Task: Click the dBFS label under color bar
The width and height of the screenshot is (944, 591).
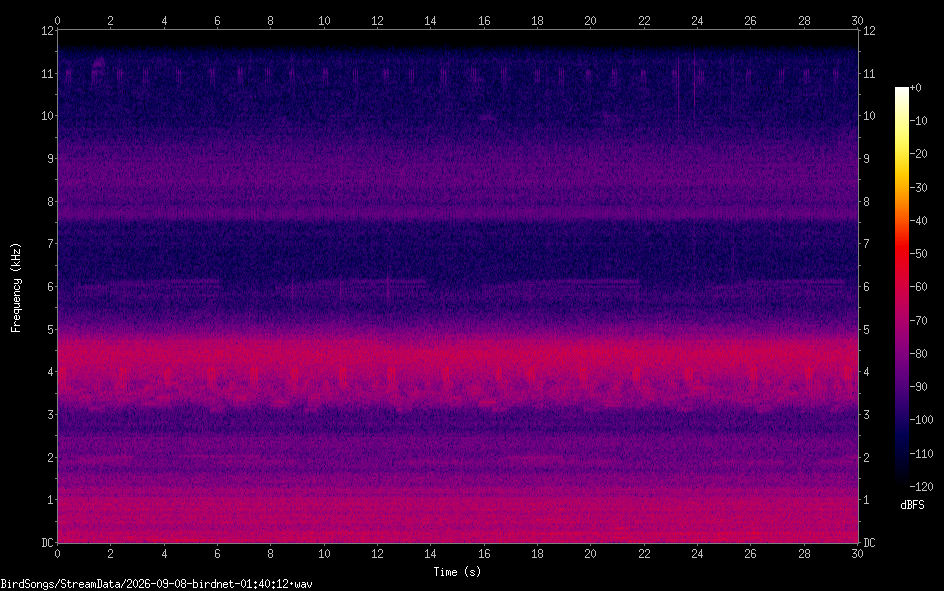Action: click(x=912, y=505)
